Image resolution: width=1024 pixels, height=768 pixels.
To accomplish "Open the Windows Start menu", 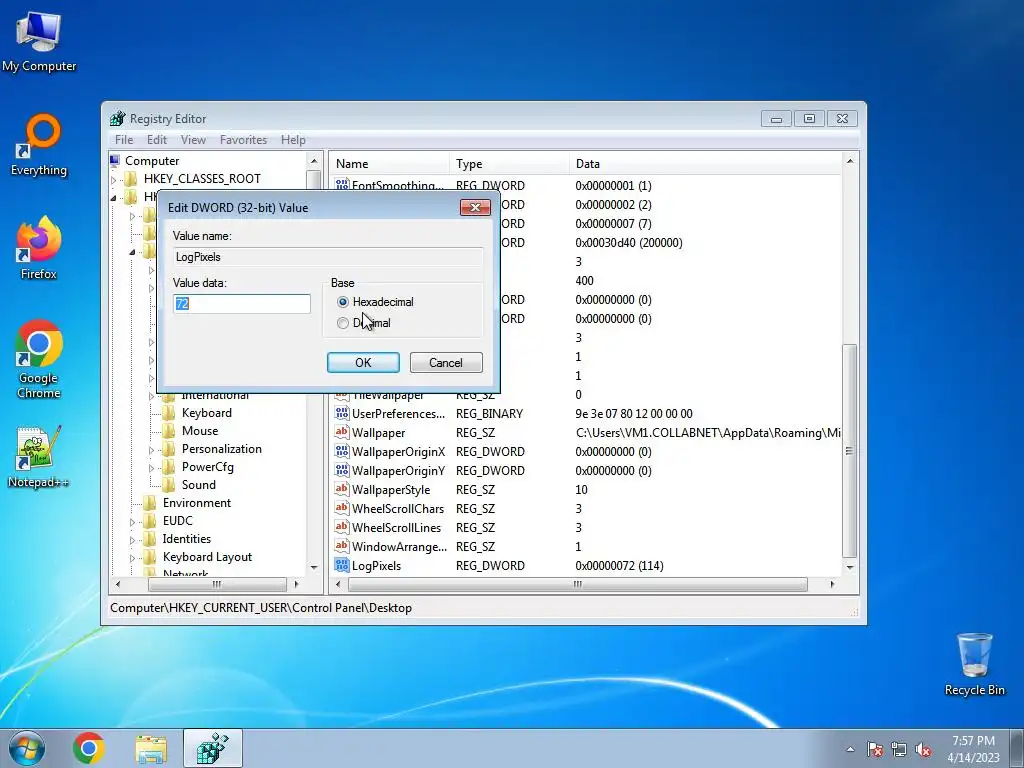I will tap(27, 748).
